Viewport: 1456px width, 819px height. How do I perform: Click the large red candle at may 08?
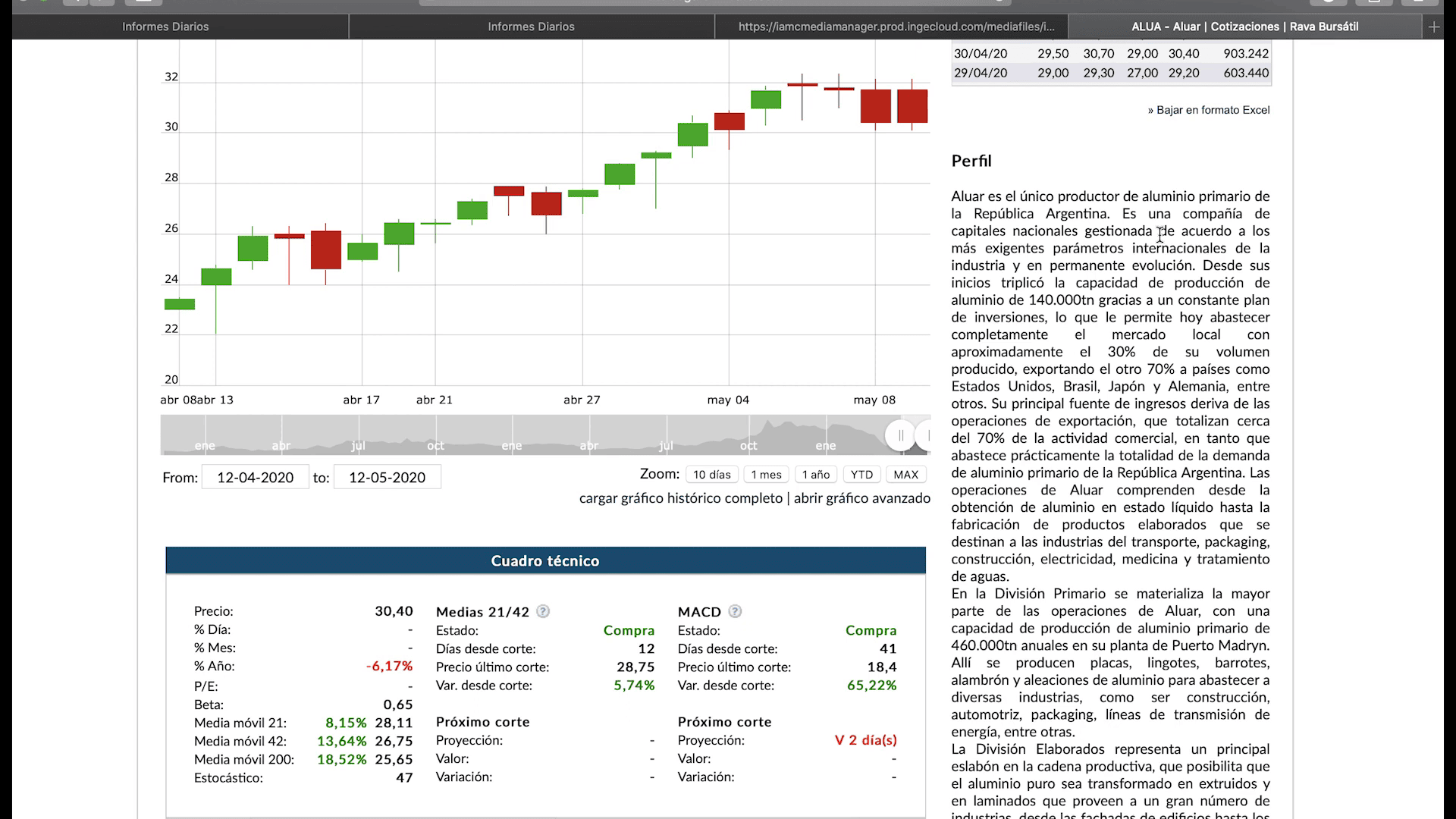pos(875,106)
